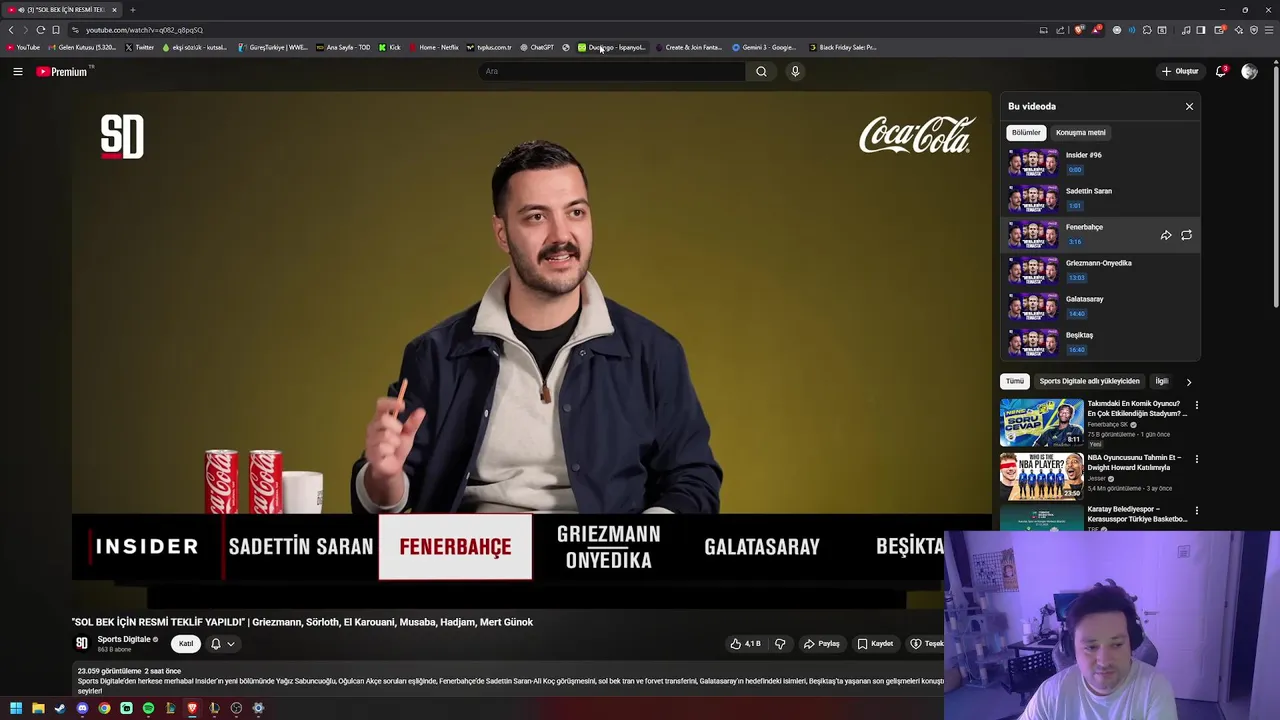Viewport: 1280px width, 720px height.
Task: Switch to 'Bölümler' tab
Action: [x=1026, y=132]
